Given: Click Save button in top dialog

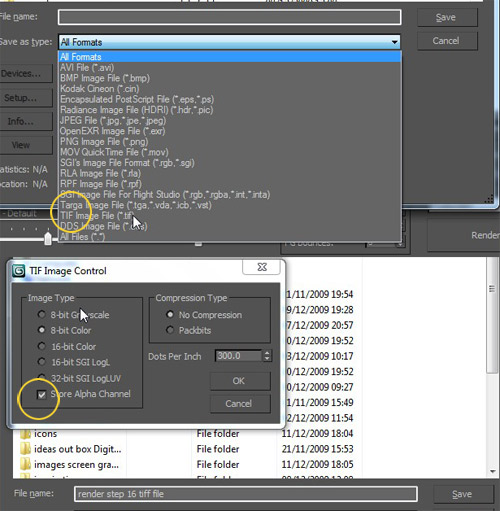Looking at the screenshot, I should click(447, 17).
